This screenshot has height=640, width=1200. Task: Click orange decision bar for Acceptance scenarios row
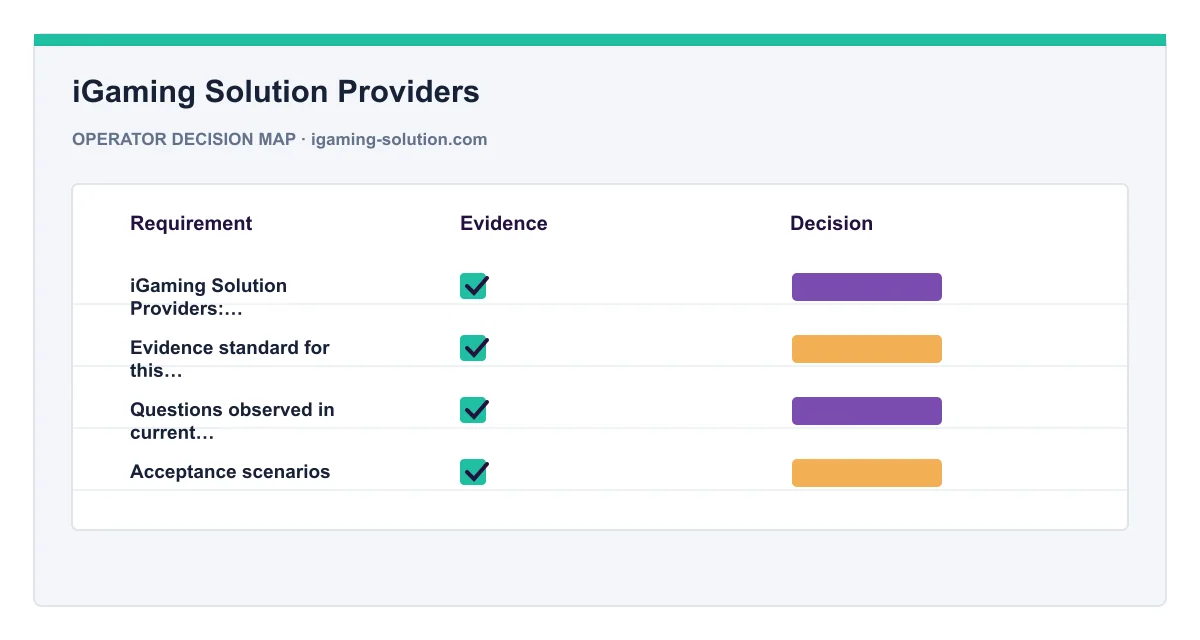(867, 473)
